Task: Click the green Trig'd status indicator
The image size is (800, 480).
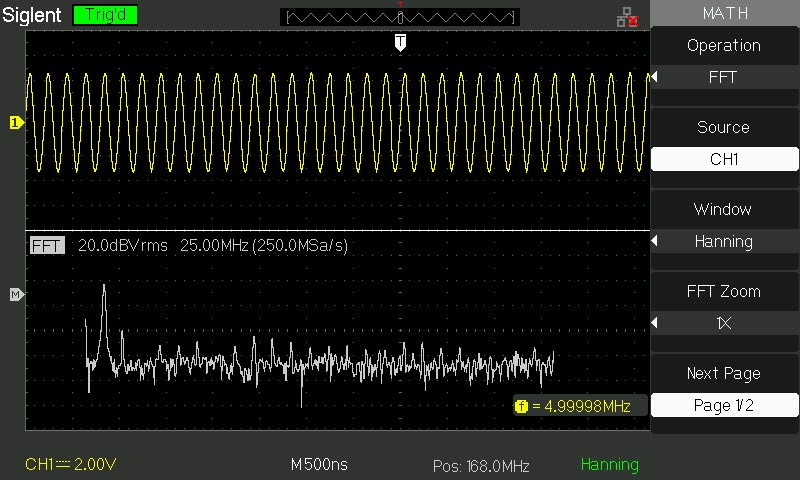Action: point(105,16)
